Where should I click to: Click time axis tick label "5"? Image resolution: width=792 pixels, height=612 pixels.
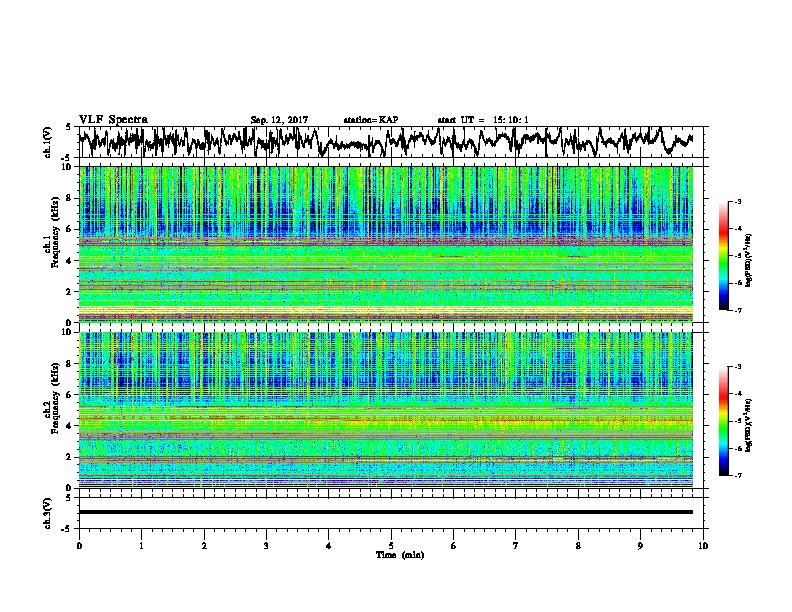[x=391, y=546]
